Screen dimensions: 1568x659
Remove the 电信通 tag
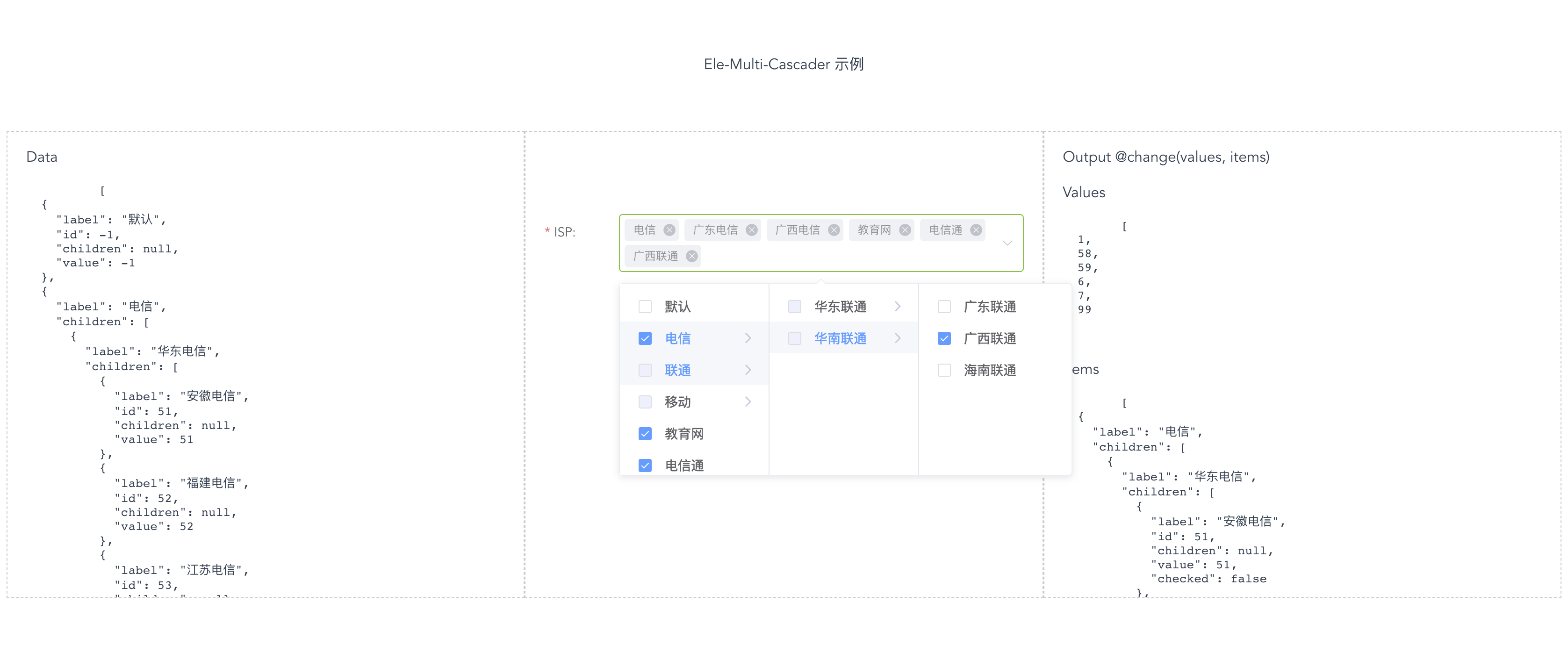click(976, 230)
